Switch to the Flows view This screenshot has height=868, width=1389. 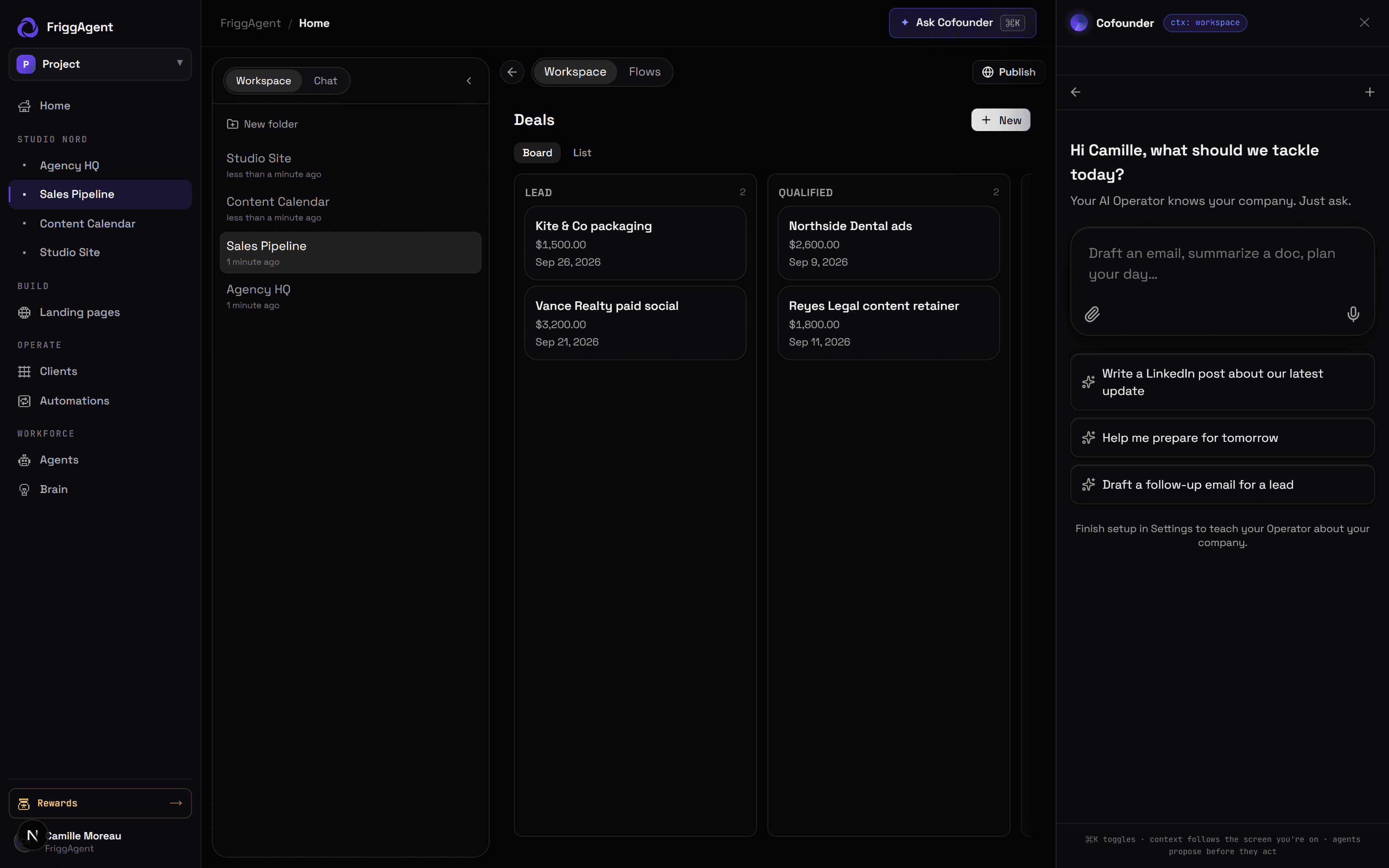coord(645,72)
